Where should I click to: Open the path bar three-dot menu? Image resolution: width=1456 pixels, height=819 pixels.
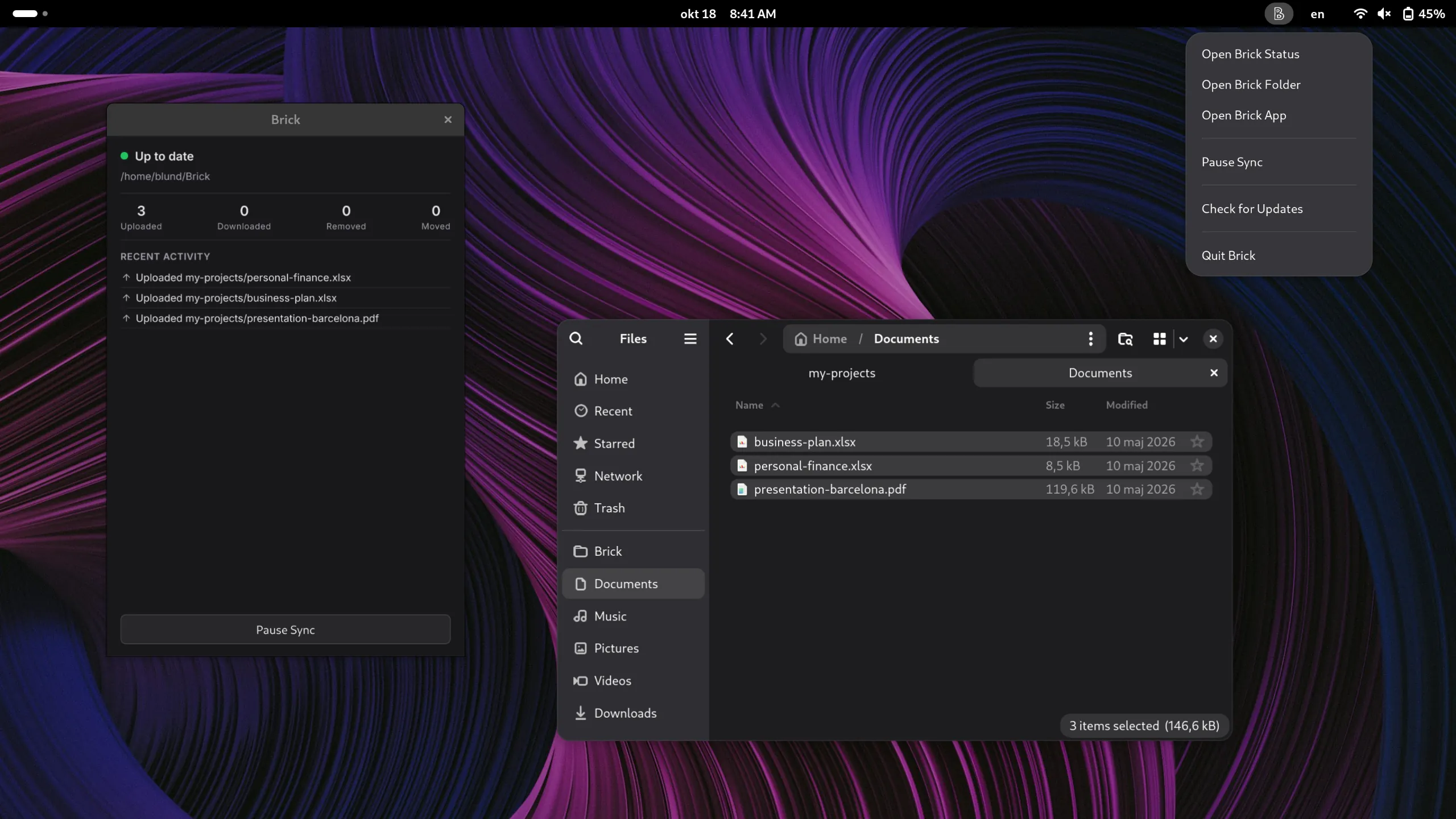pyautogui.click(x=1090, y=339)
